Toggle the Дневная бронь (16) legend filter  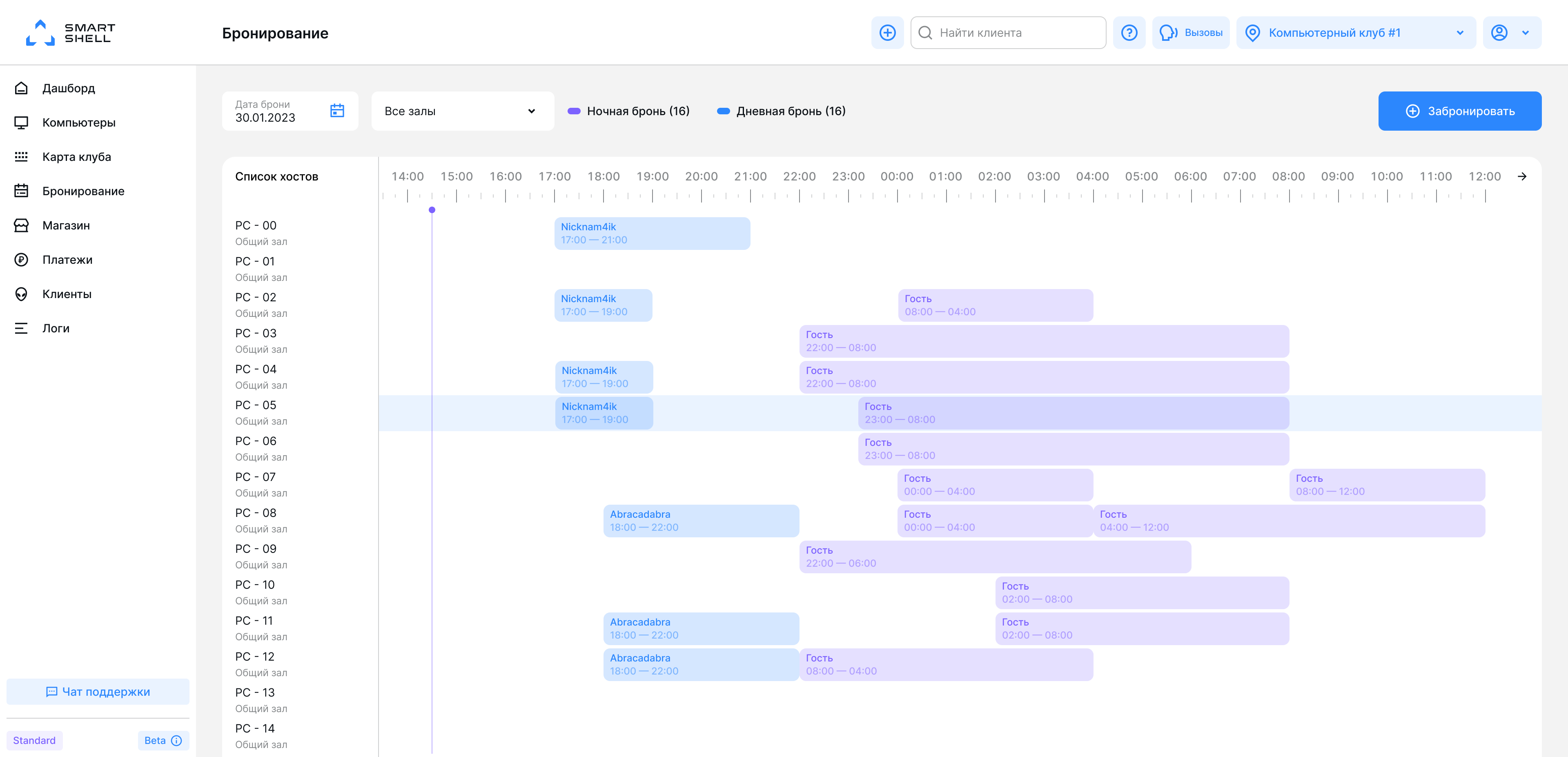(x=782, y=111)
